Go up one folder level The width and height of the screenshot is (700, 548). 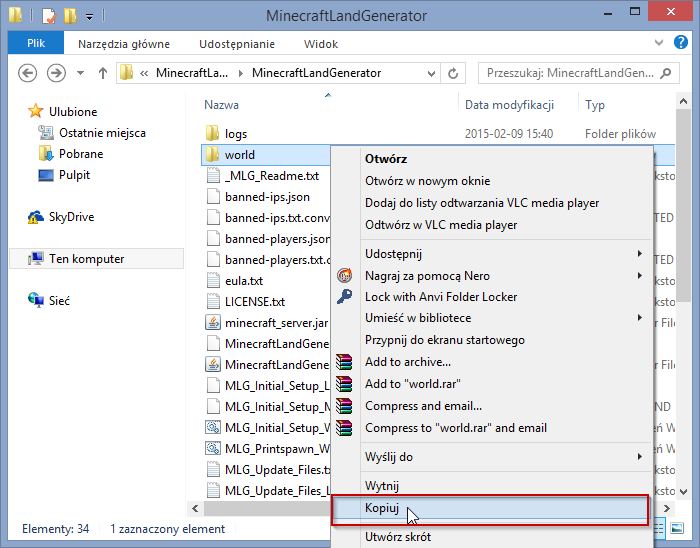tap(103, 73)
